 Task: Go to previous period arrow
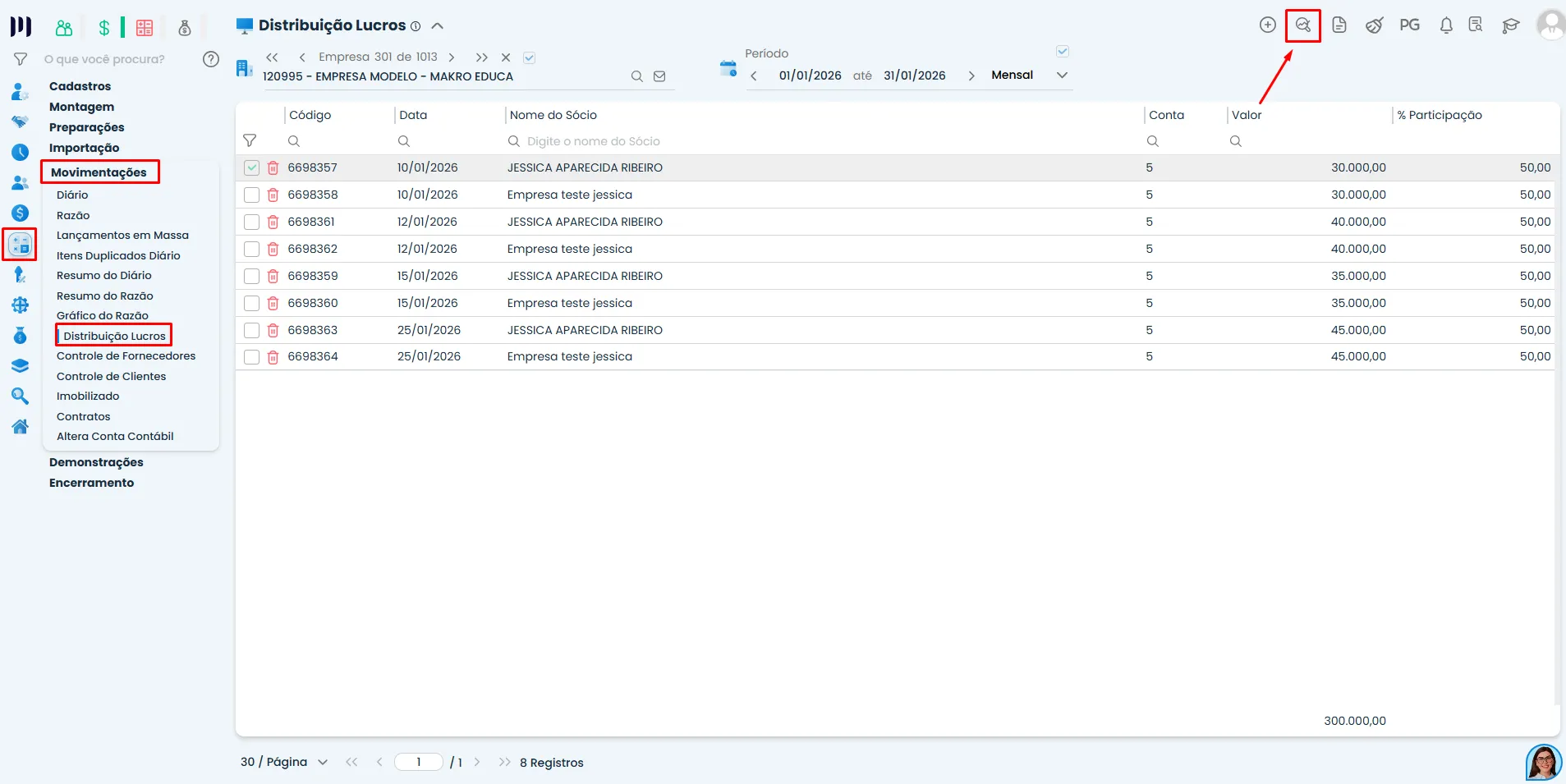tap(754, 76)
